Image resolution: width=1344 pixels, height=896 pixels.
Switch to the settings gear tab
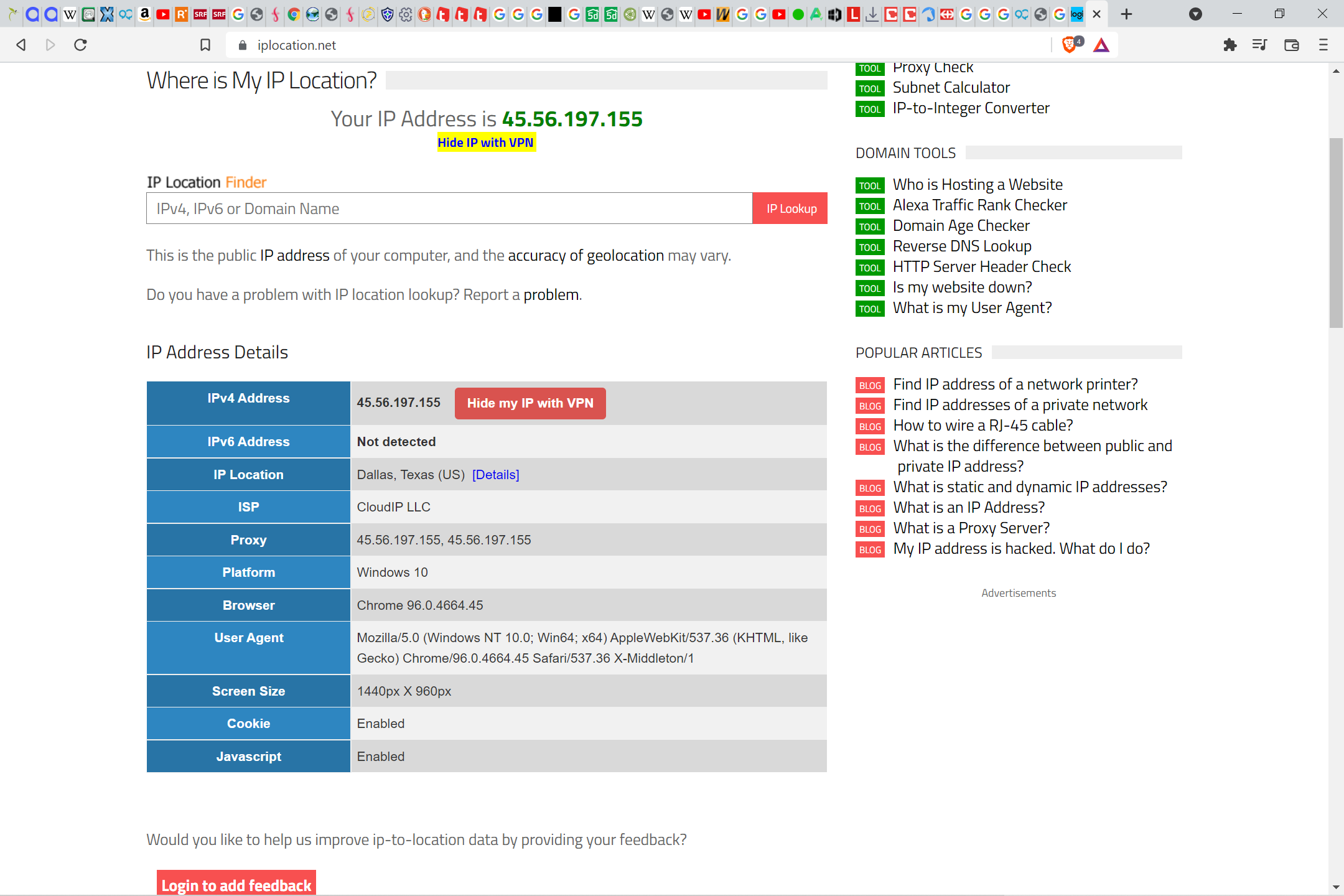[406, 14]
